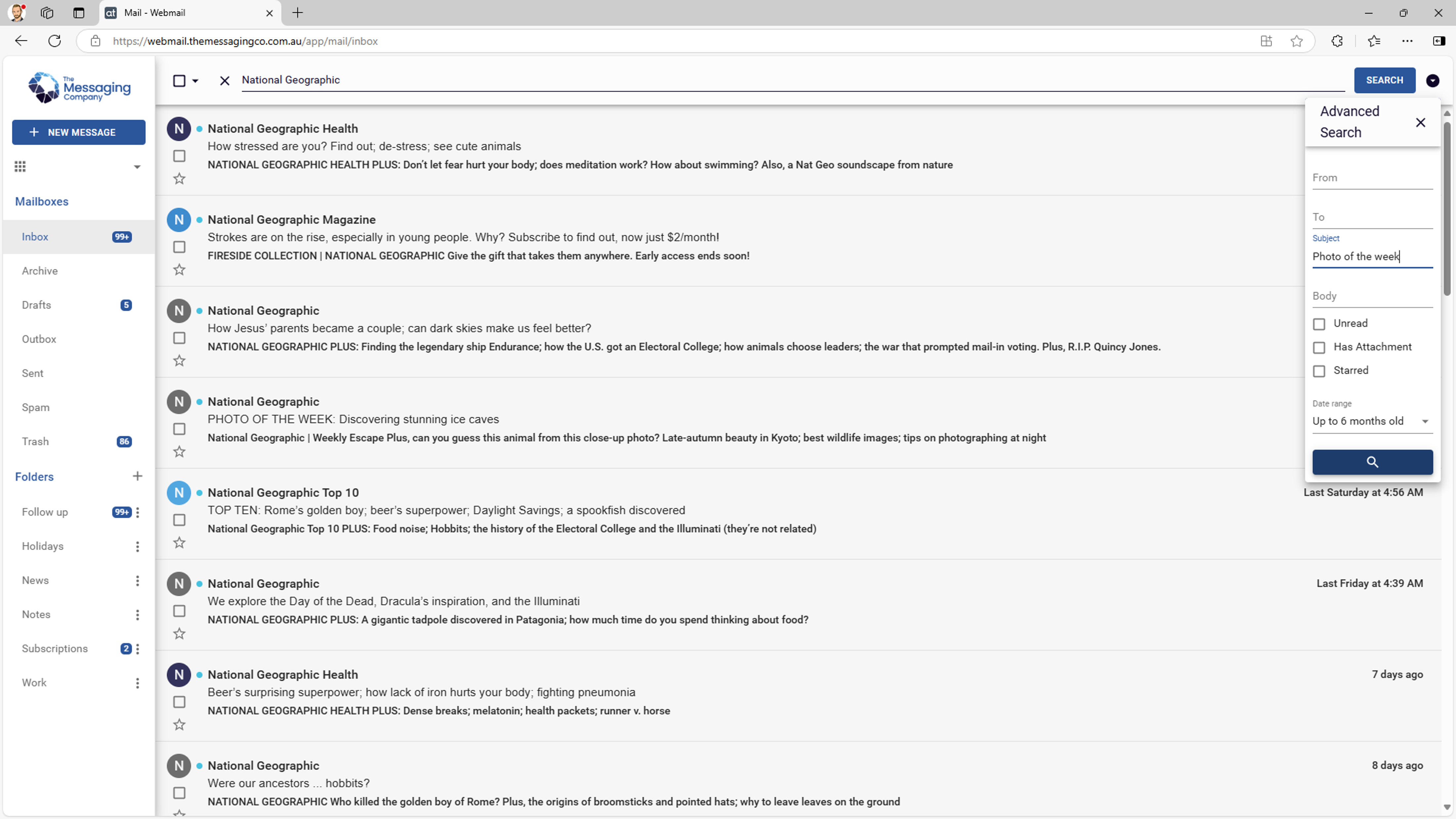Click the SEARCH button
The width and height of the screenshot is (1456, 819).
tap(1384, 80)
